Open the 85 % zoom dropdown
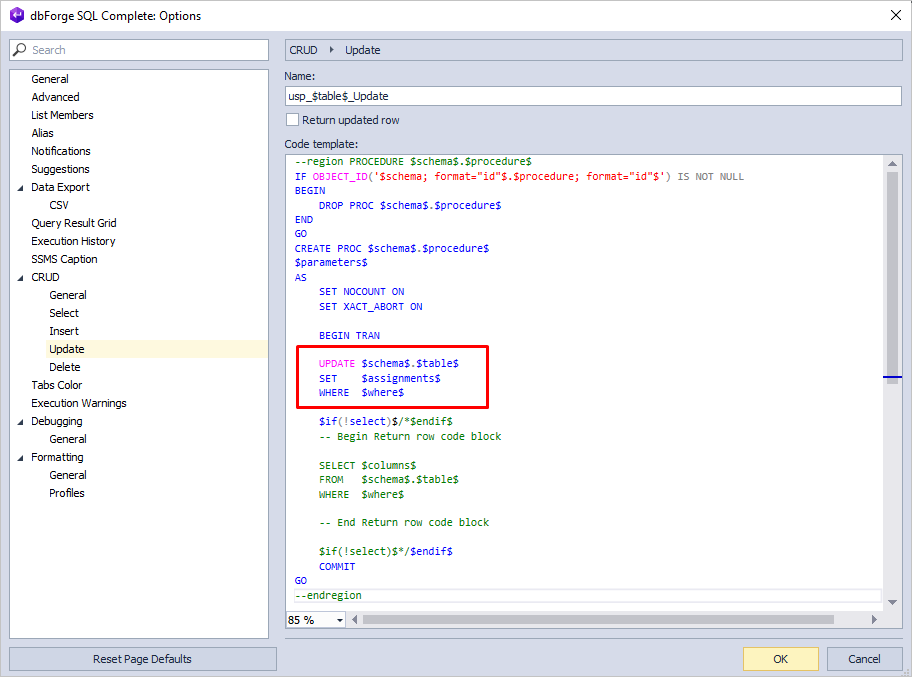 (x=340, y=620)
